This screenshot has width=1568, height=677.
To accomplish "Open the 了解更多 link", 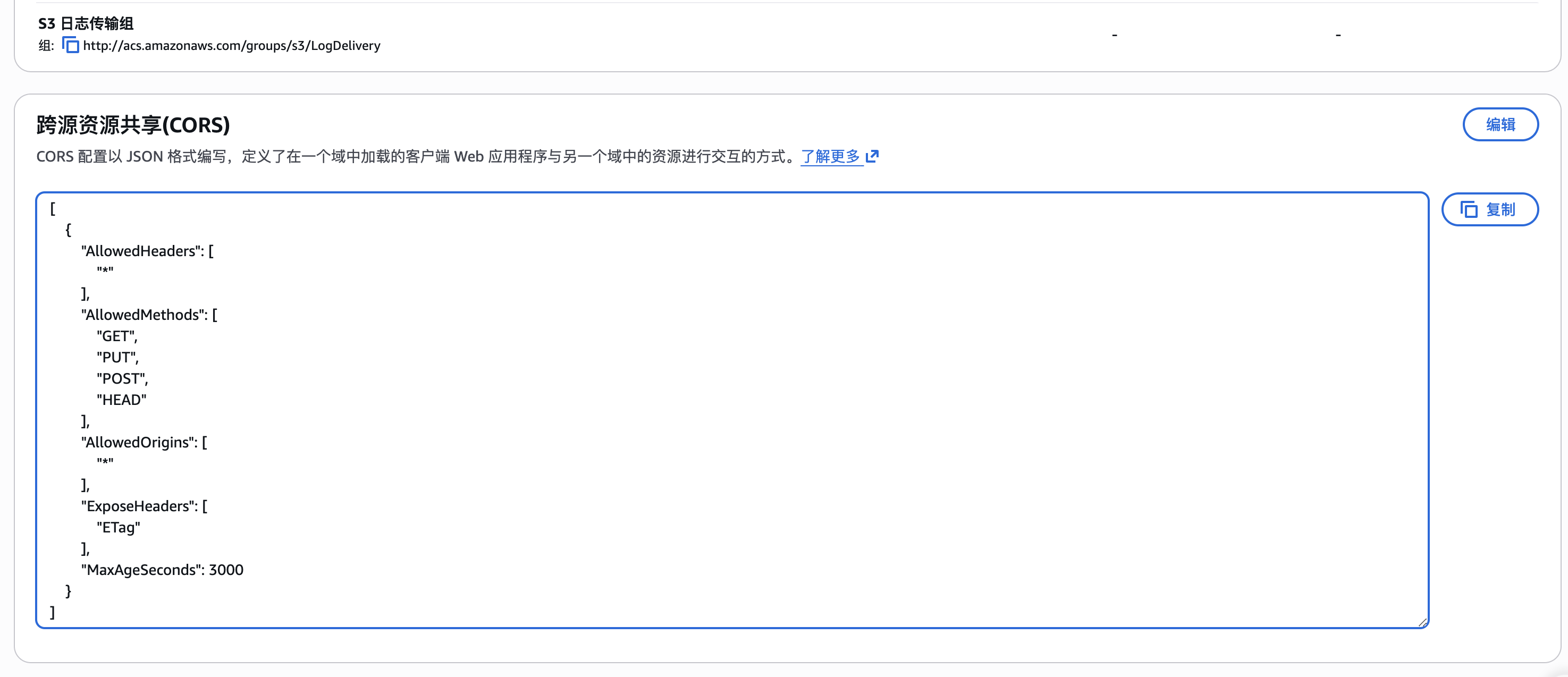I will 830,156.
